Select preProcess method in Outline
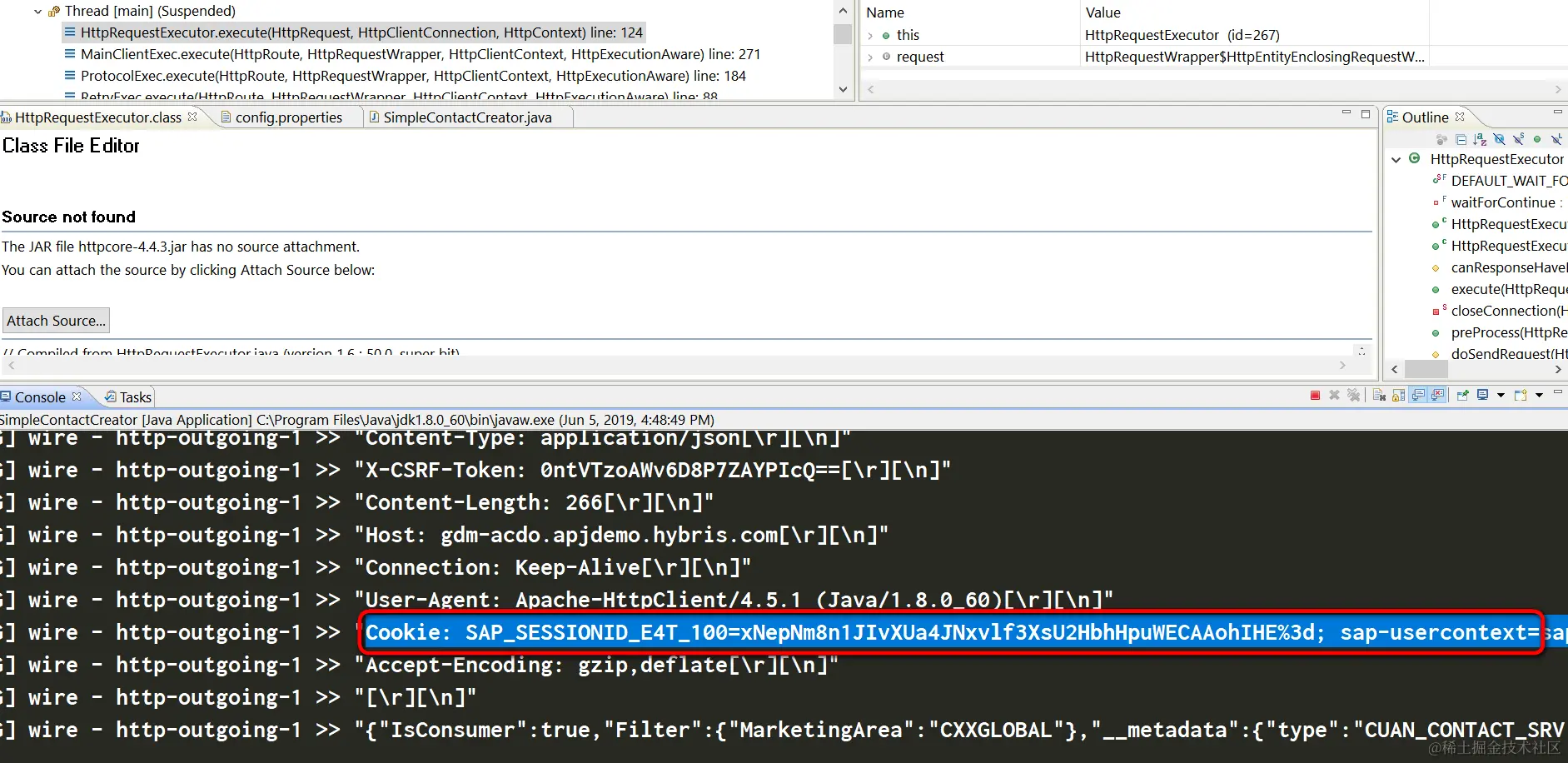Image resolution: width=1568 pixels, height=763 pixels. pyautogui.click(x=1509, y=332)
